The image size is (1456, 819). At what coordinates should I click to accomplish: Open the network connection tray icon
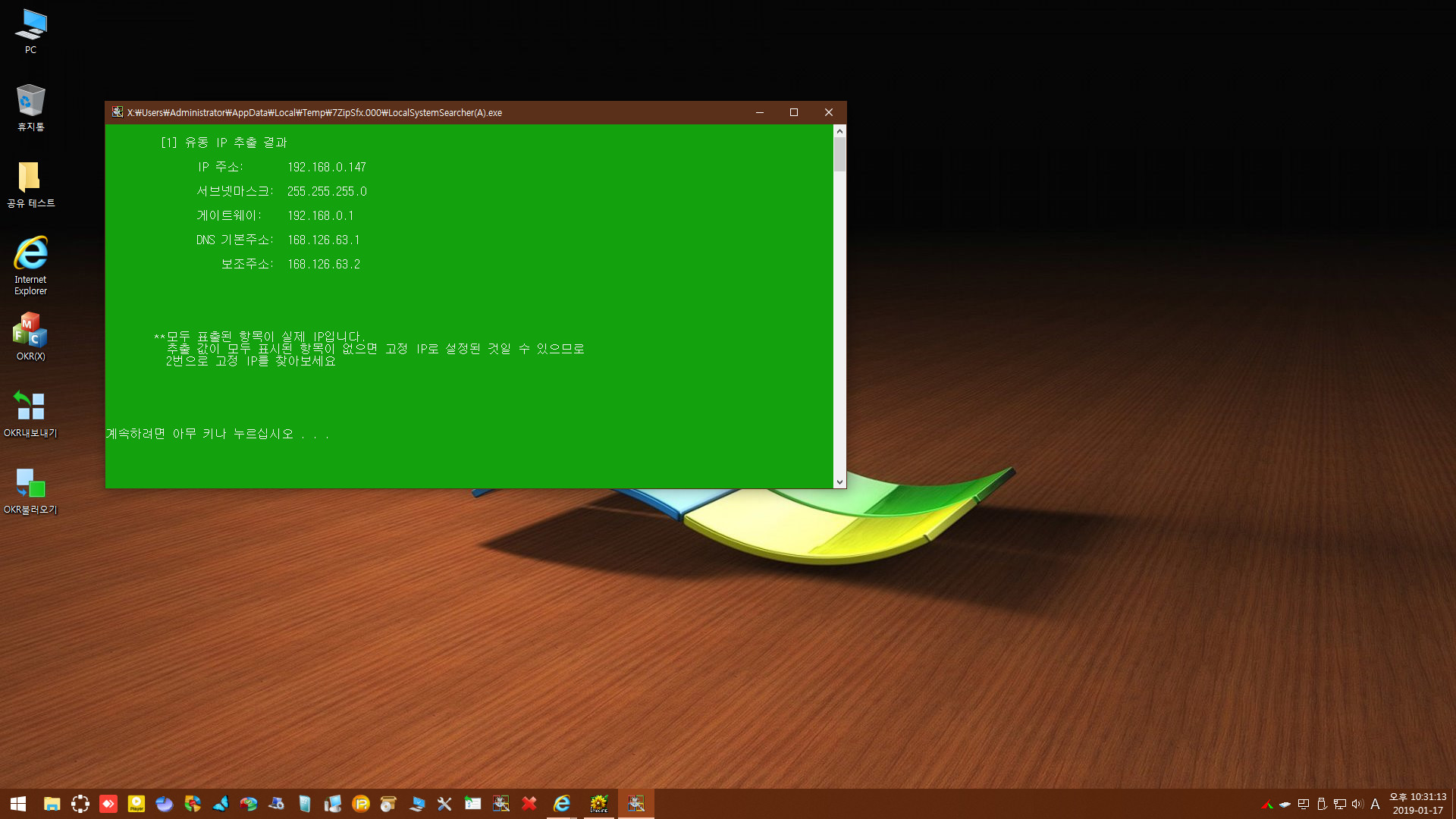(1340, 805)
